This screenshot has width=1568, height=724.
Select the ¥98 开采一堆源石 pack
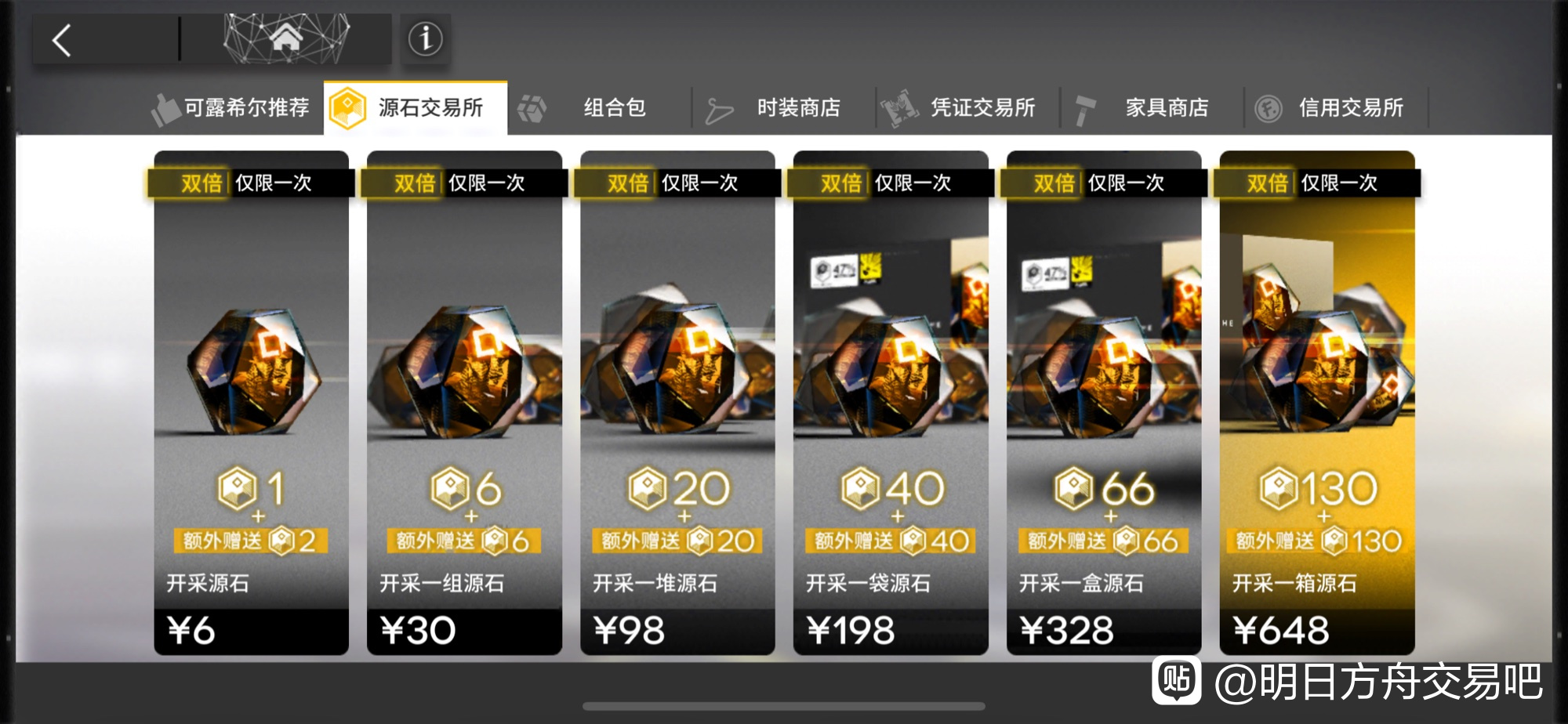coord(677,403)
